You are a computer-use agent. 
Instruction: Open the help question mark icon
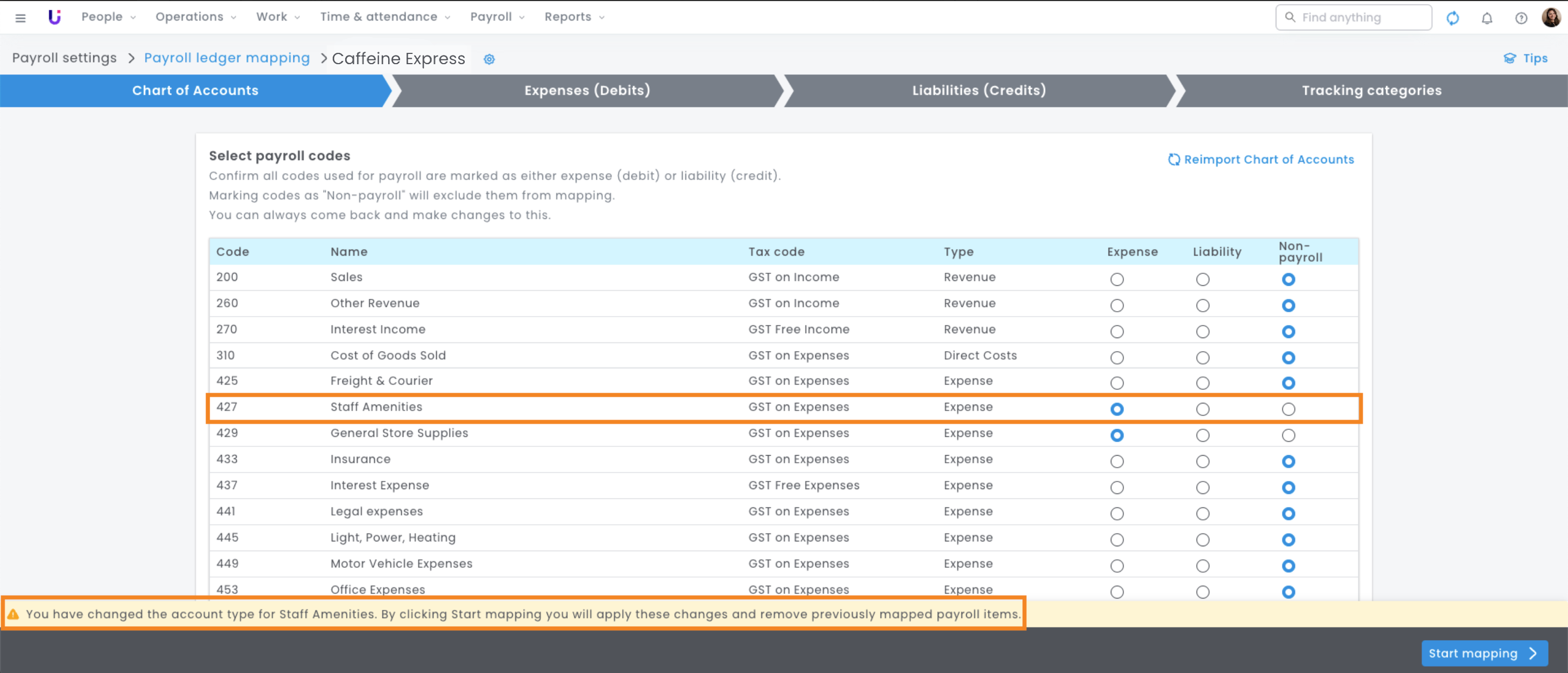[1521, 18]
